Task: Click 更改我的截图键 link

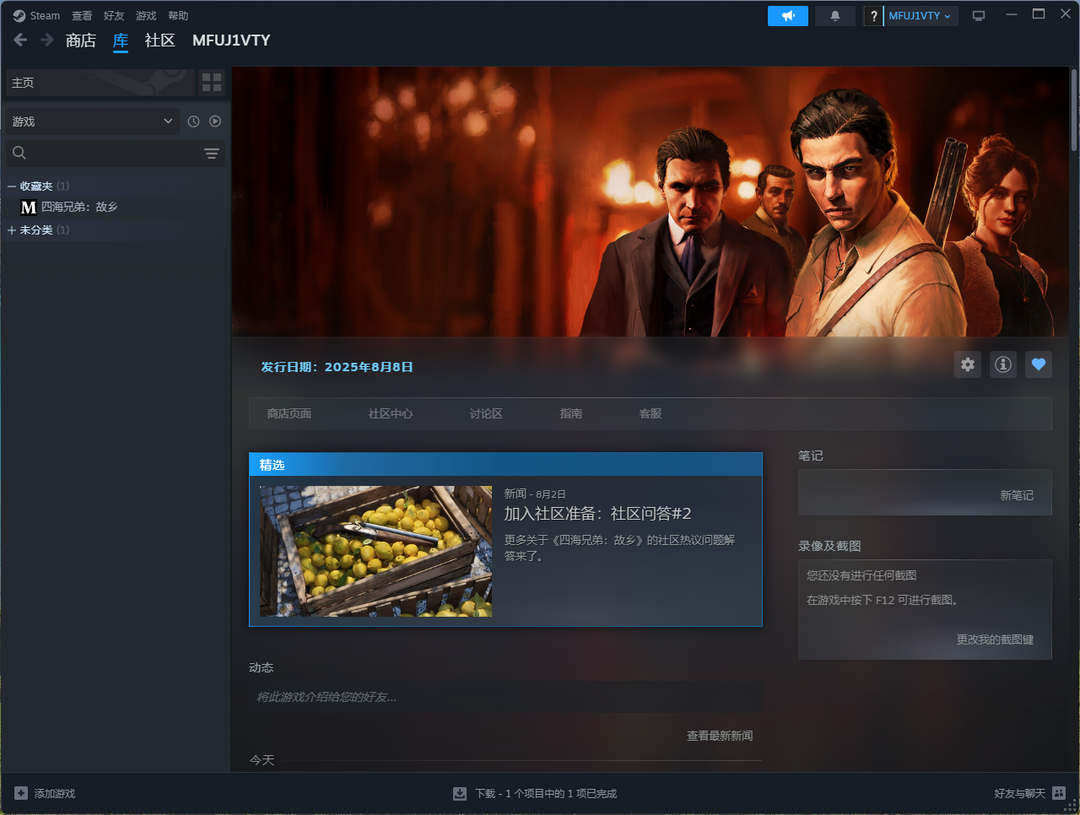Action: pyautogui.click(x=995, y=639)
